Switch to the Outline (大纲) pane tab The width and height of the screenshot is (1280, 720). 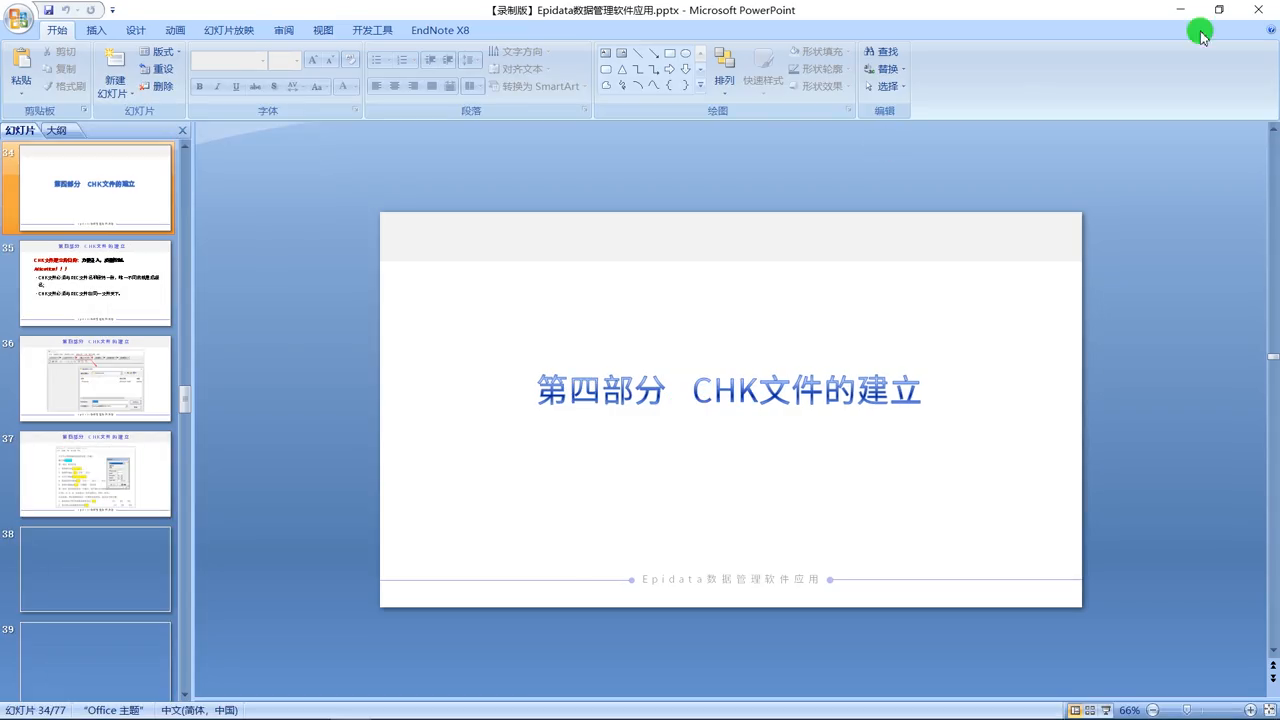pyautogui.click(x=56, y=130)
